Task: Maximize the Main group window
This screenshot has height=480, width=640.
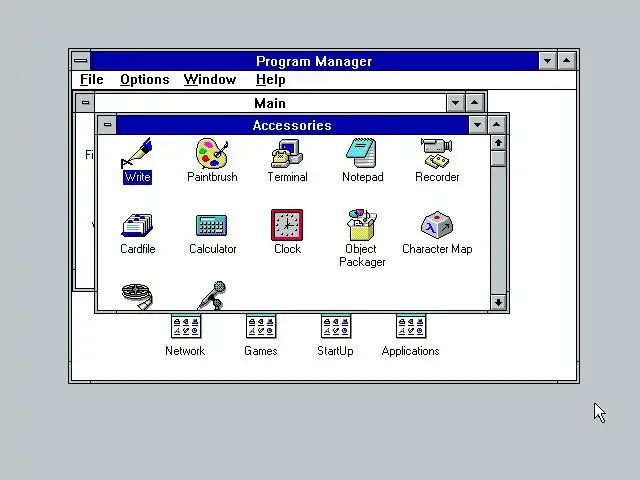Action: coord(474,103)
